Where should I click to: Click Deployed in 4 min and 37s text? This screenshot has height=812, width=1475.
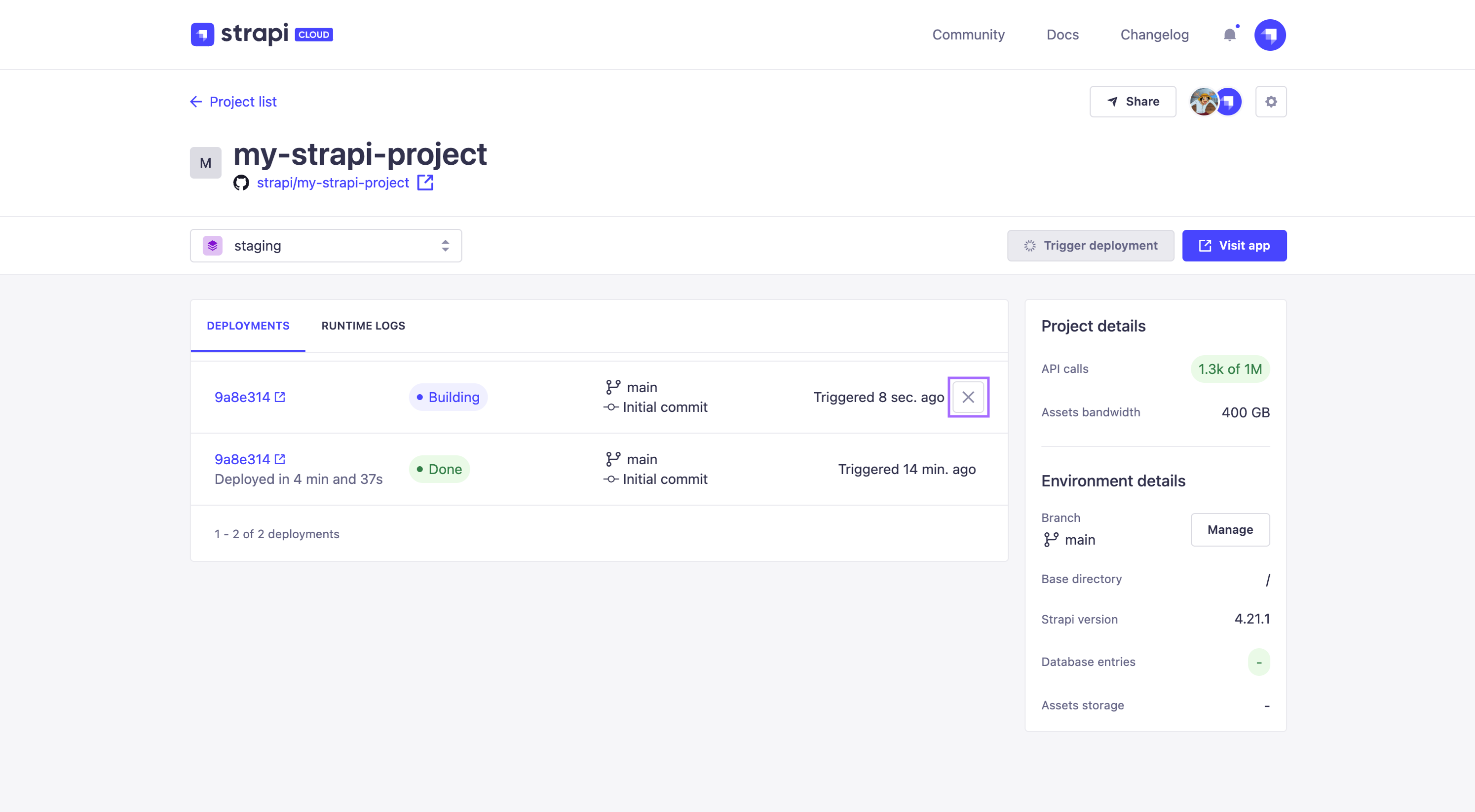coord(299,479)
